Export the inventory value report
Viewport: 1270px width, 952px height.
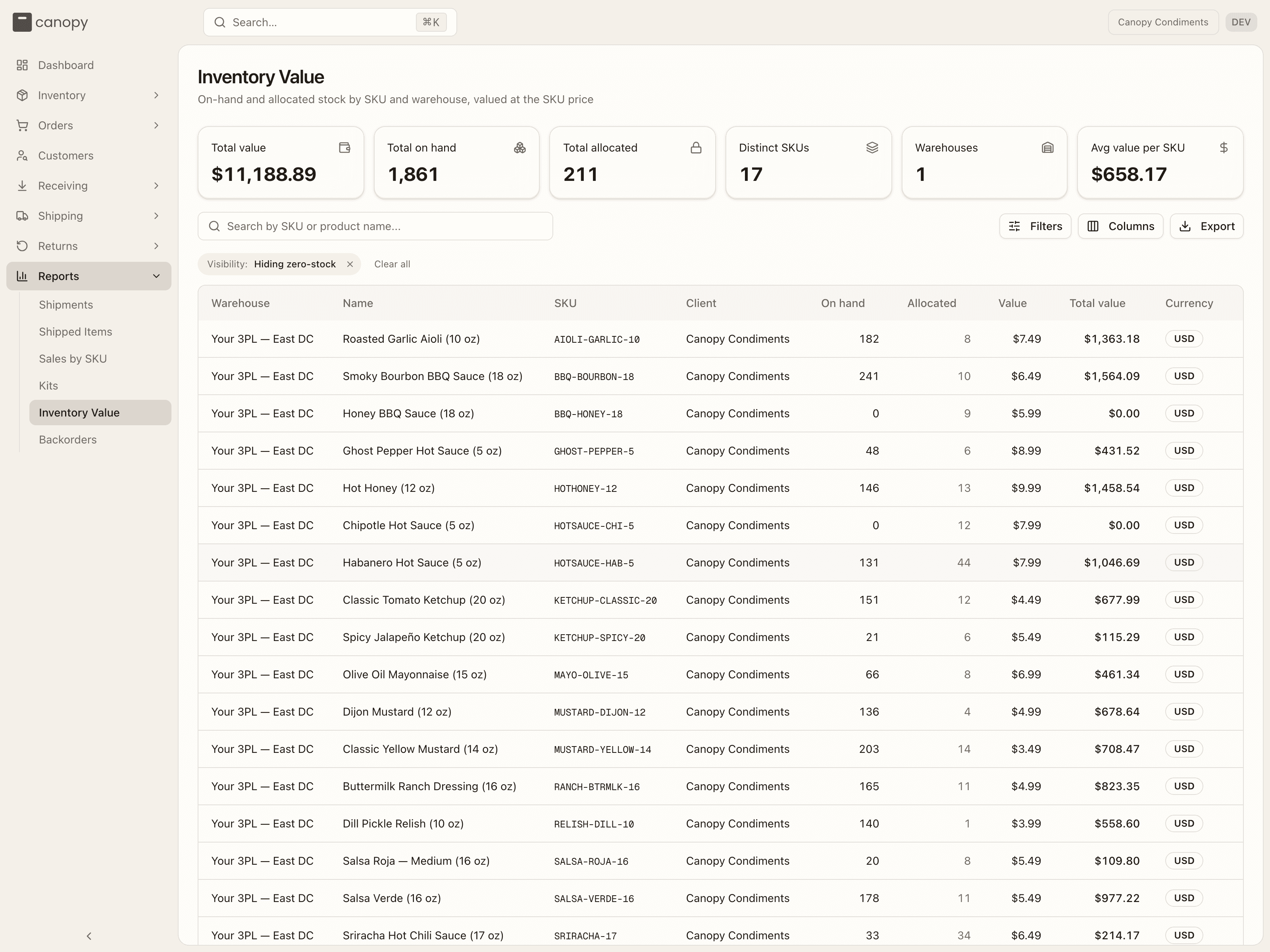pyautogui.click(x=1206, y=226)
